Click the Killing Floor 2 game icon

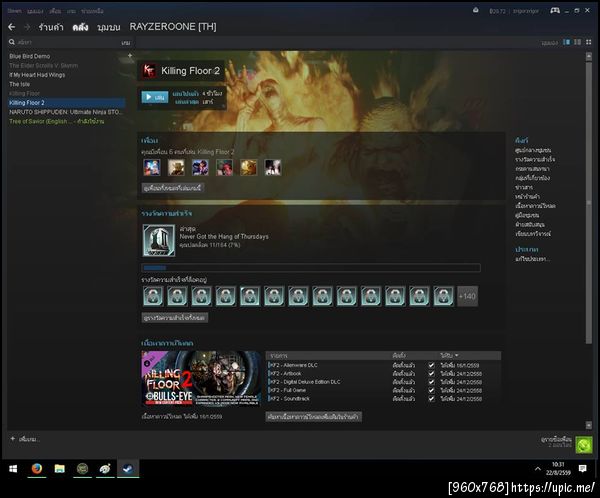coord(149,71)
